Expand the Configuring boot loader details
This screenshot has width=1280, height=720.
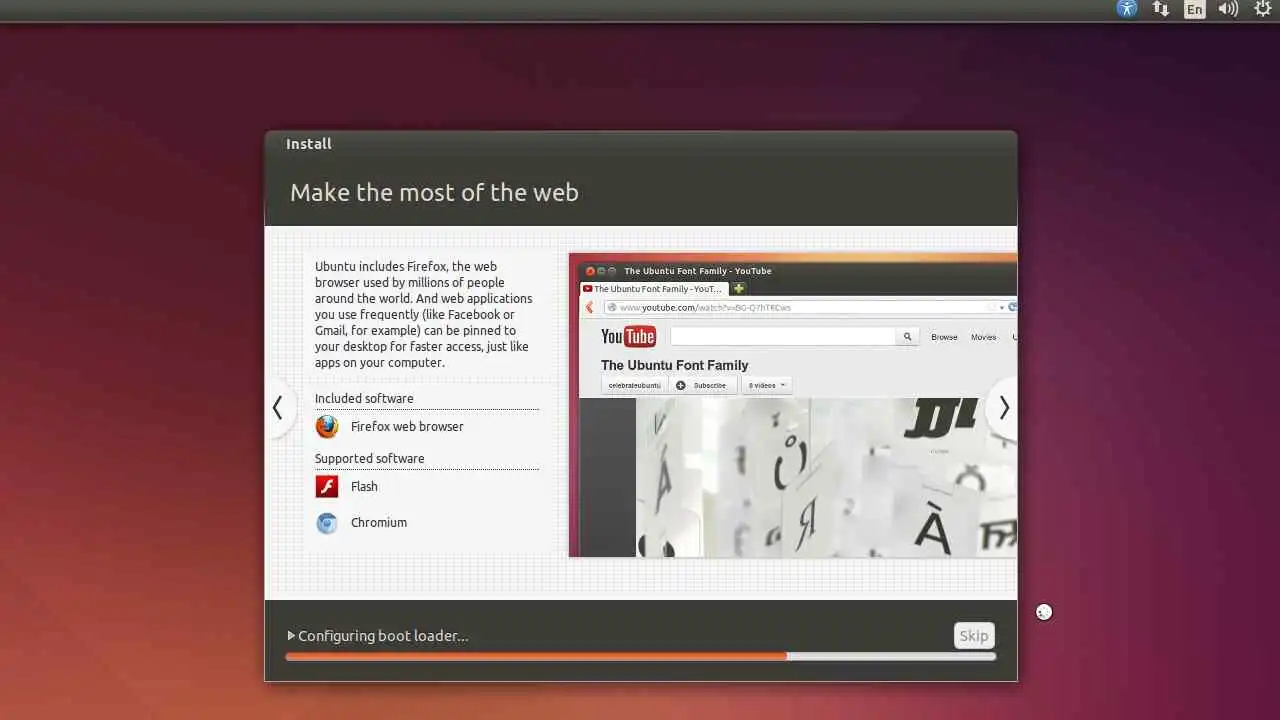291,636
